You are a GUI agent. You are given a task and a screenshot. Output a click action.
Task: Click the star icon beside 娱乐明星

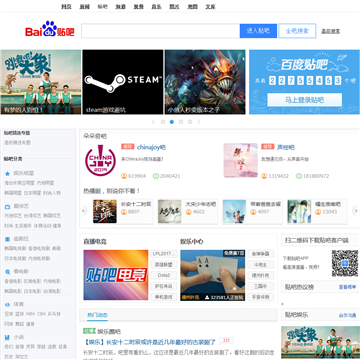(x=7, y=173)
